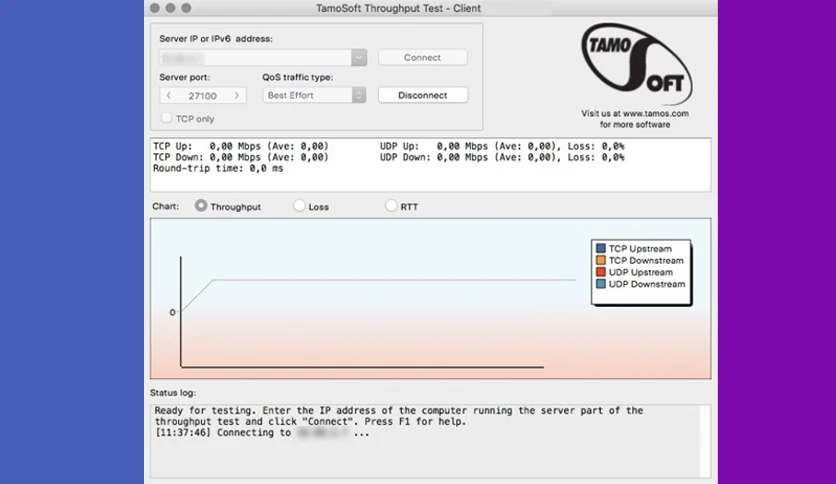Click the 'TCP Upstream' legend label
The height and width of the screenshot is (484, 836).
(x=640, y=248)
